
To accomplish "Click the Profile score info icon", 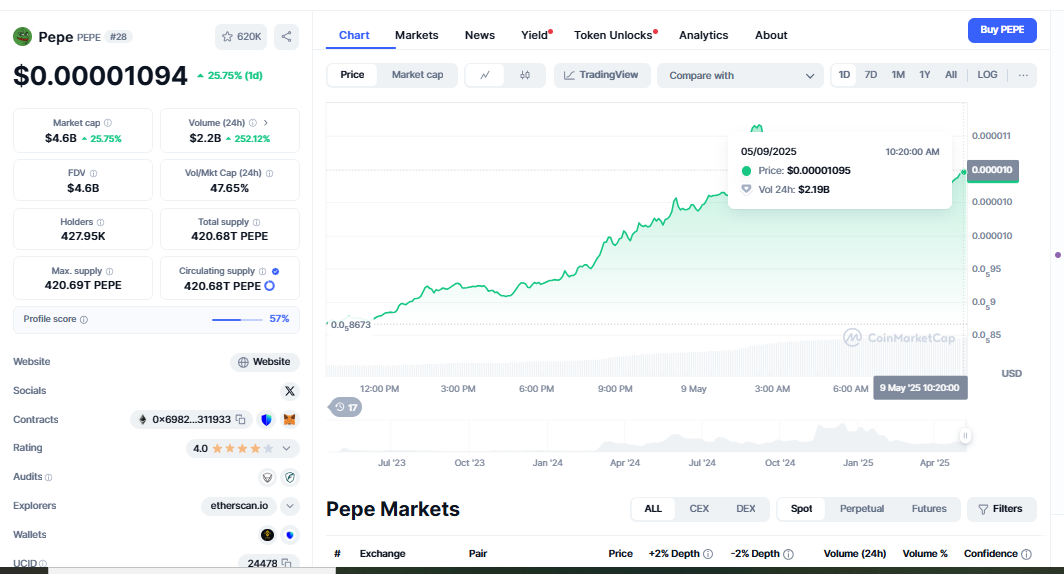I will 83,320.
